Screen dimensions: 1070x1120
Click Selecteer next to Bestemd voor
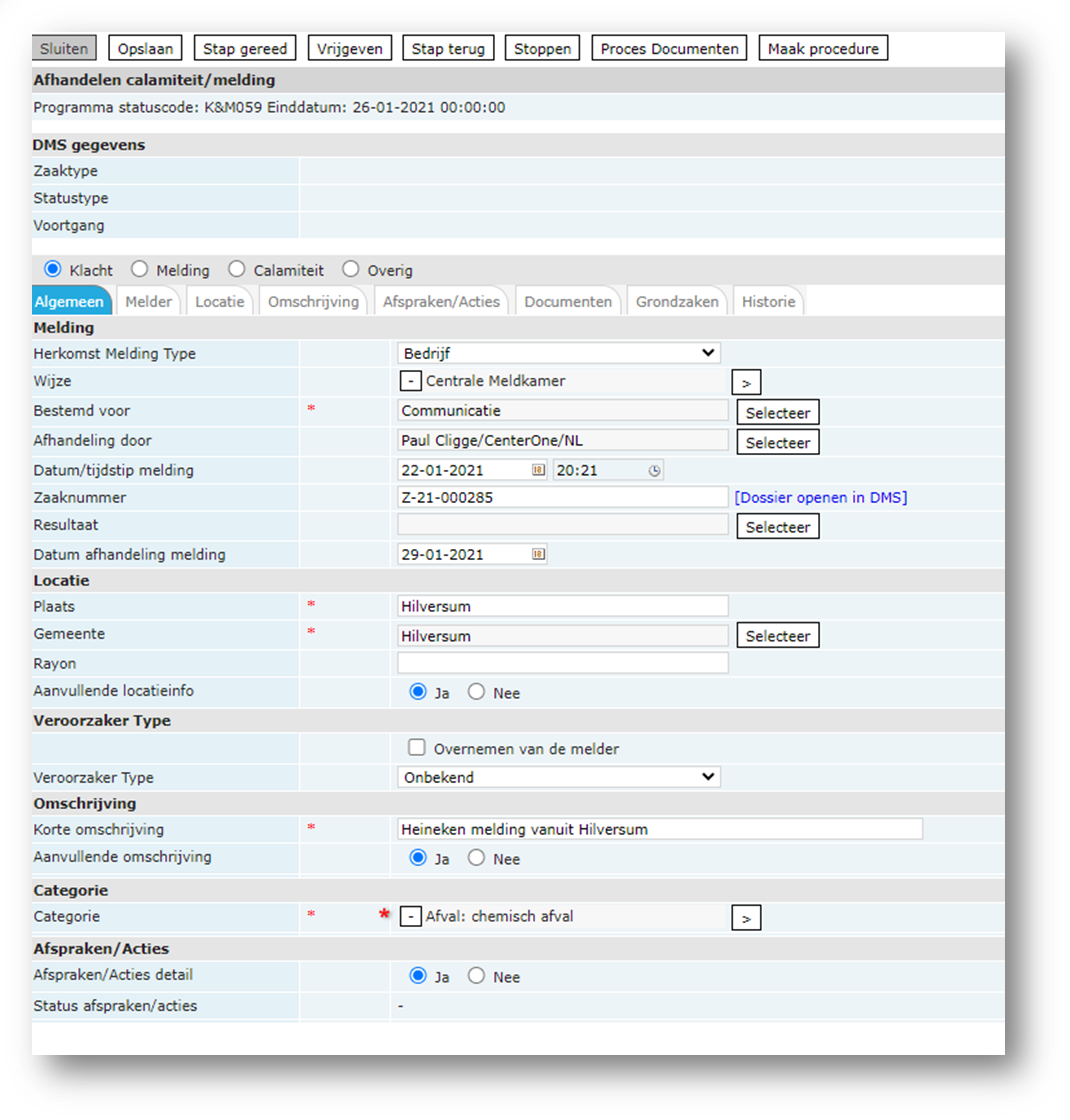[777, 412]
